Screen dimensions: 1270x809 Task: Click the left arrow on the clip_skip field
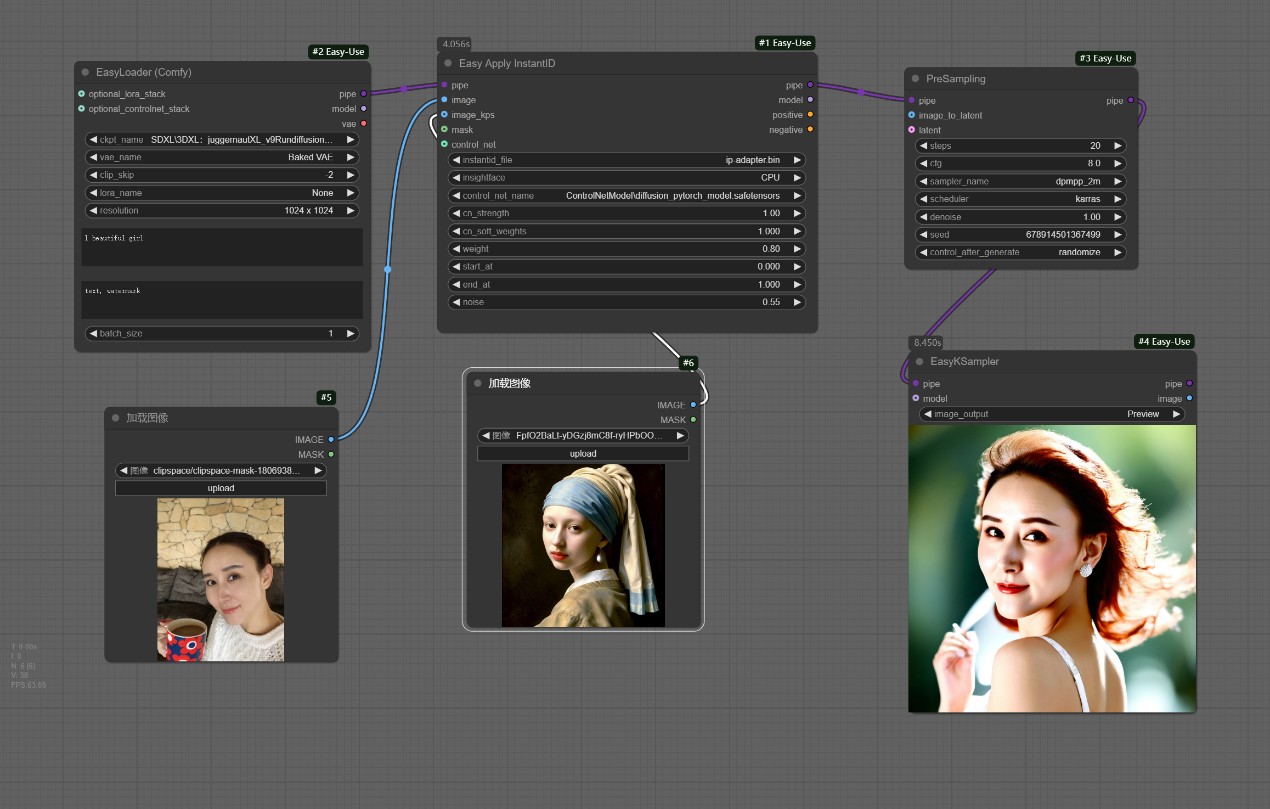(93, 175)
